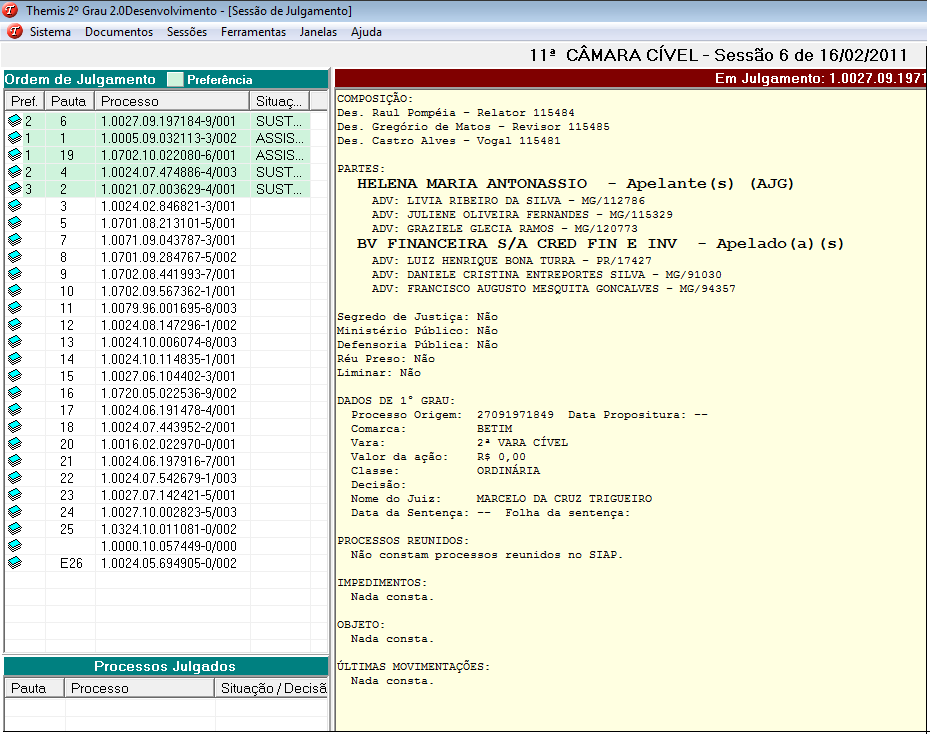Click book icon for process 1.0702.09.567362-1/001
This screenshot has width=930, height=736.
[15, 291]
